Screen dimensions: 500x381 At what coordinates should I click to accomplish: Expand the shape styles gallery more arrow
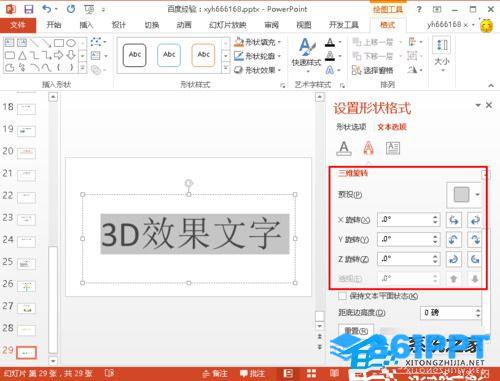pos(226,68)
